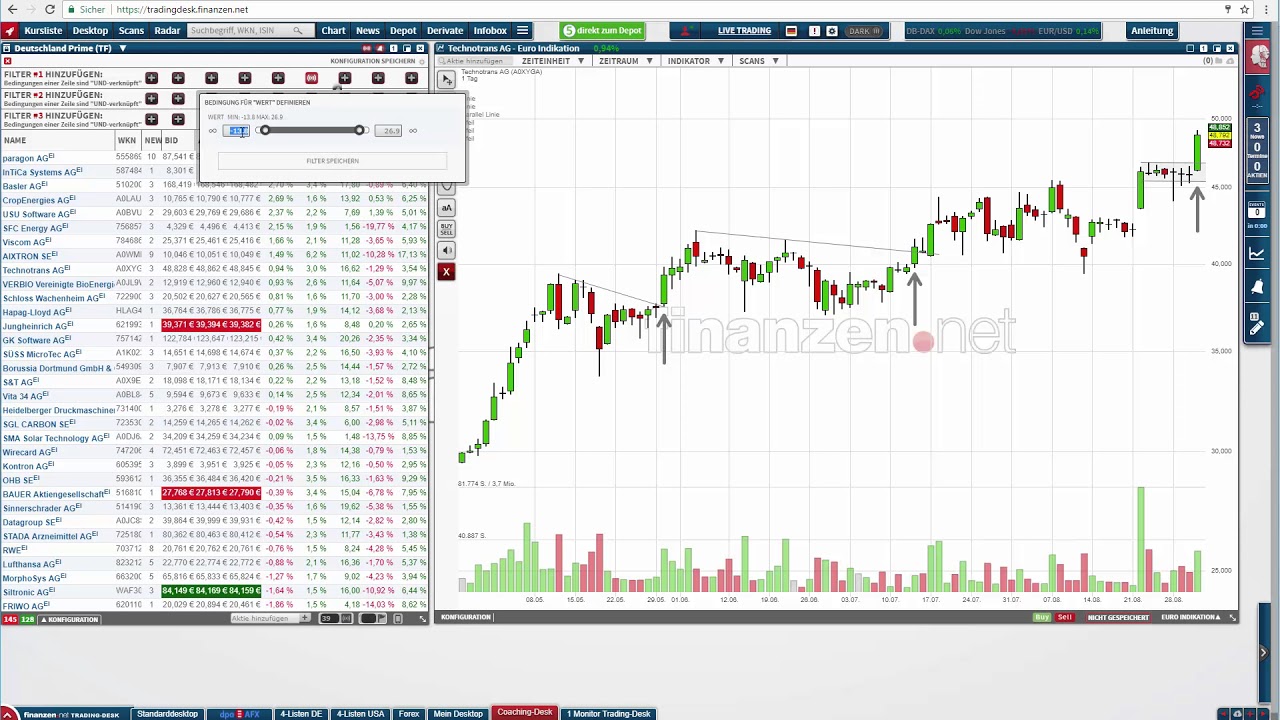Toggle the Buy button at the chart bottom
This screenshot has height=720, width=1280.
click(1043, 617)
